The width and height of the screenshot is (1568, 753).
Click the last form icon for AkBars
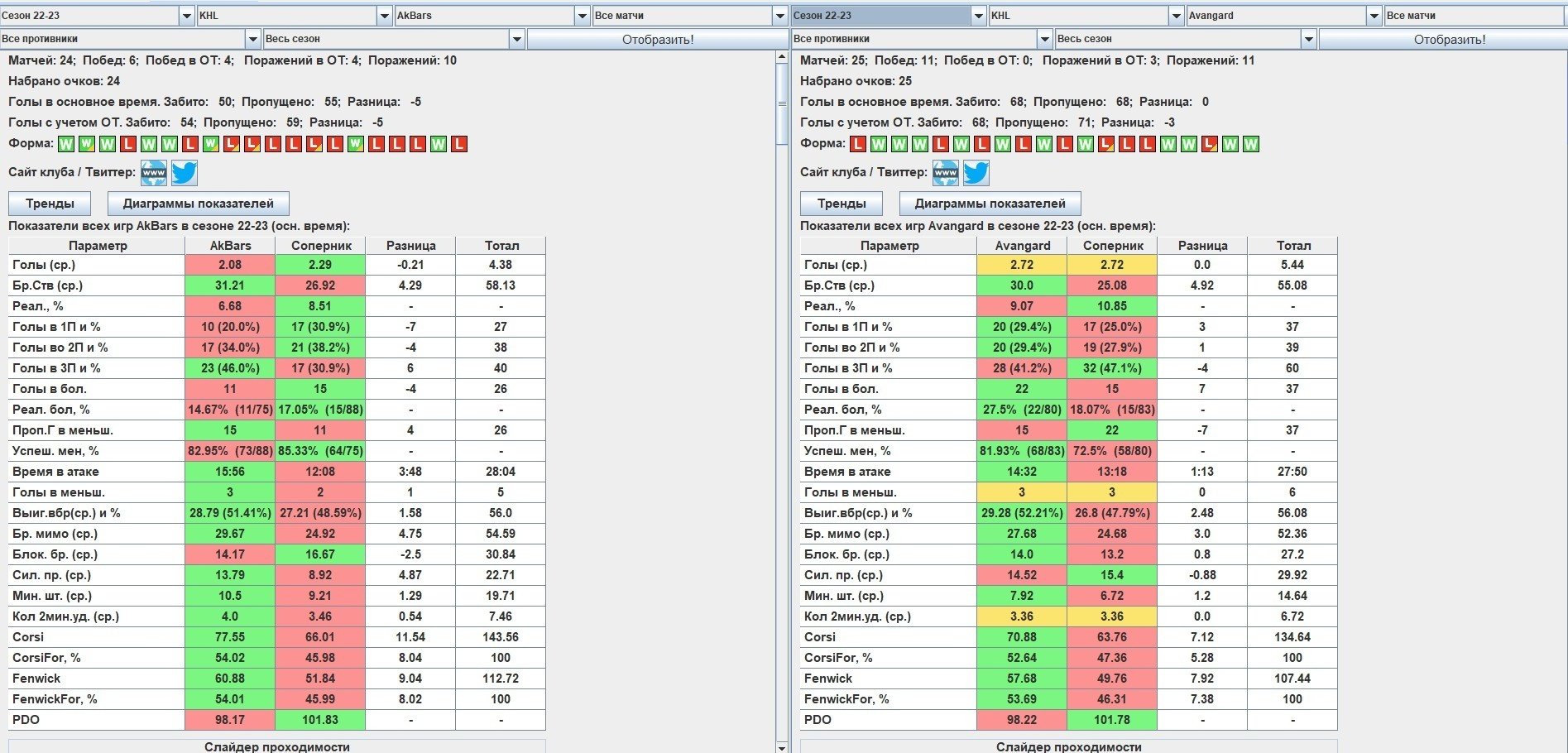pos(459,144)
